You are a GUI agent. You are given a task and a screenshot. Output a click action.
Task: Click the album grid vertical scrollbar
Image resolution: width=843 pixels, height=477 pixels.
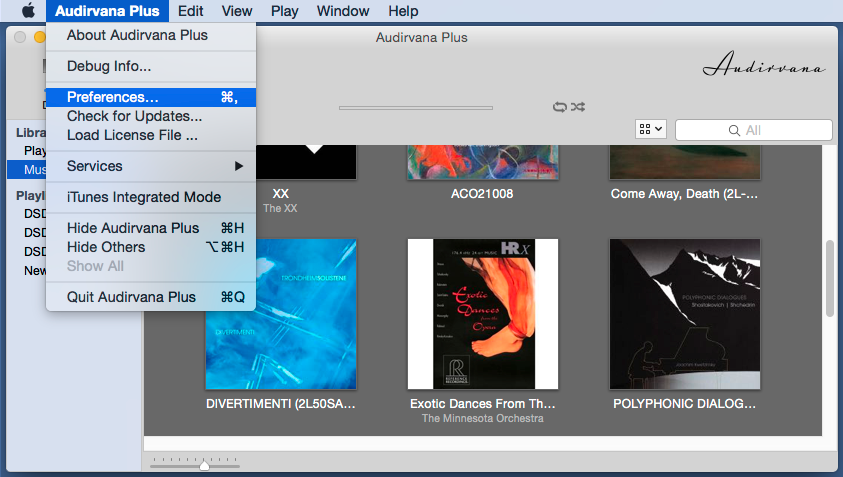(x=830, y=279)
